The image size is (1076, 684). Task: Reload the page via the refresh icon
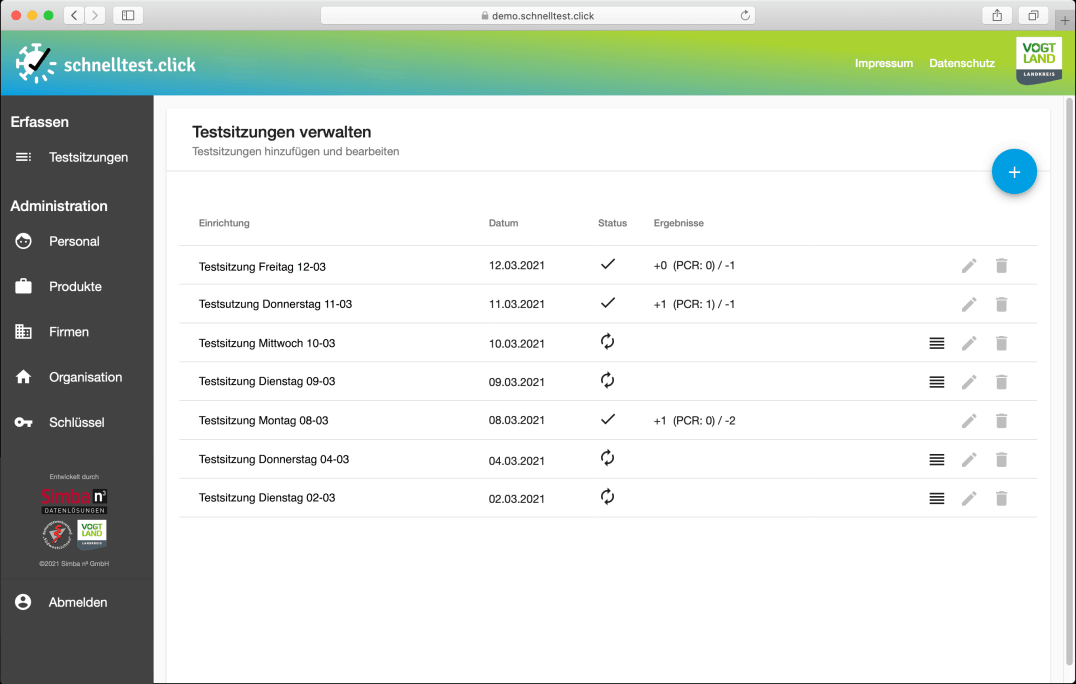[x=743, y=15]
